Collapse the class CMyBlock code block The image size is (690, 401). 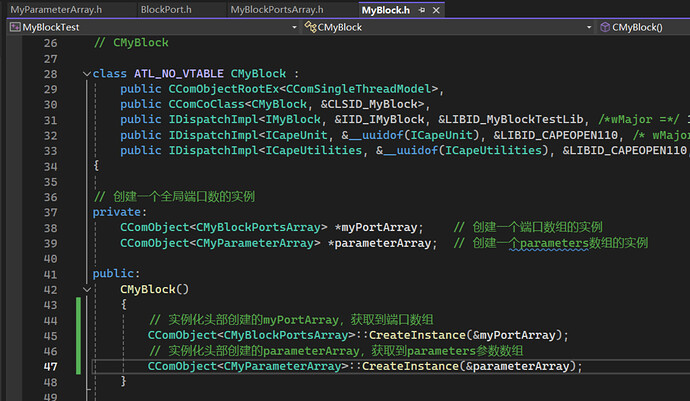87,74
